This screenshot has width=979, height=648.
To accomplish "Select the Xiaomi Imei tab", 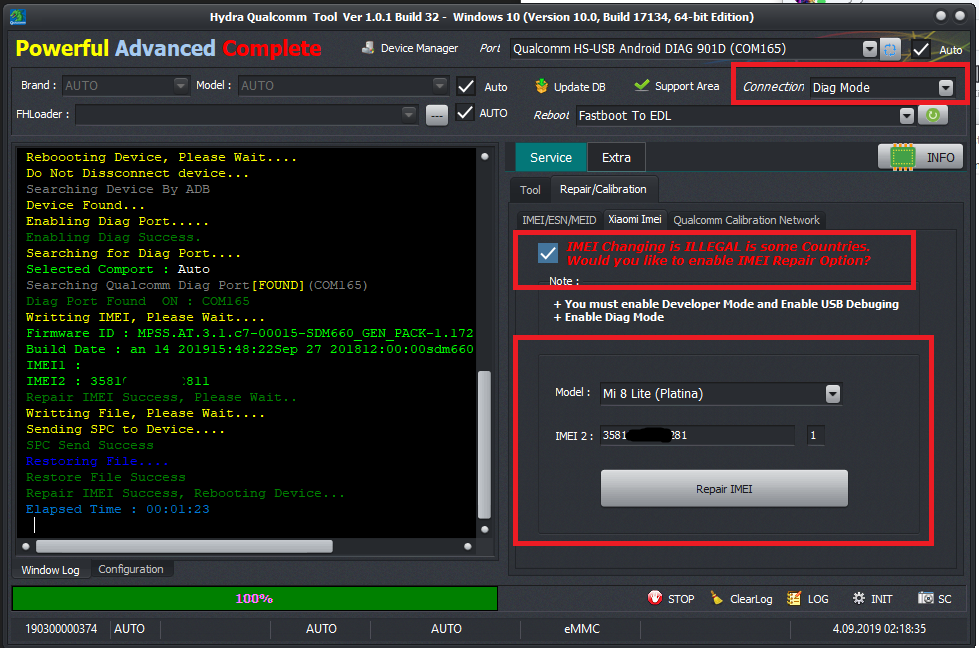I will click(635, 219).
